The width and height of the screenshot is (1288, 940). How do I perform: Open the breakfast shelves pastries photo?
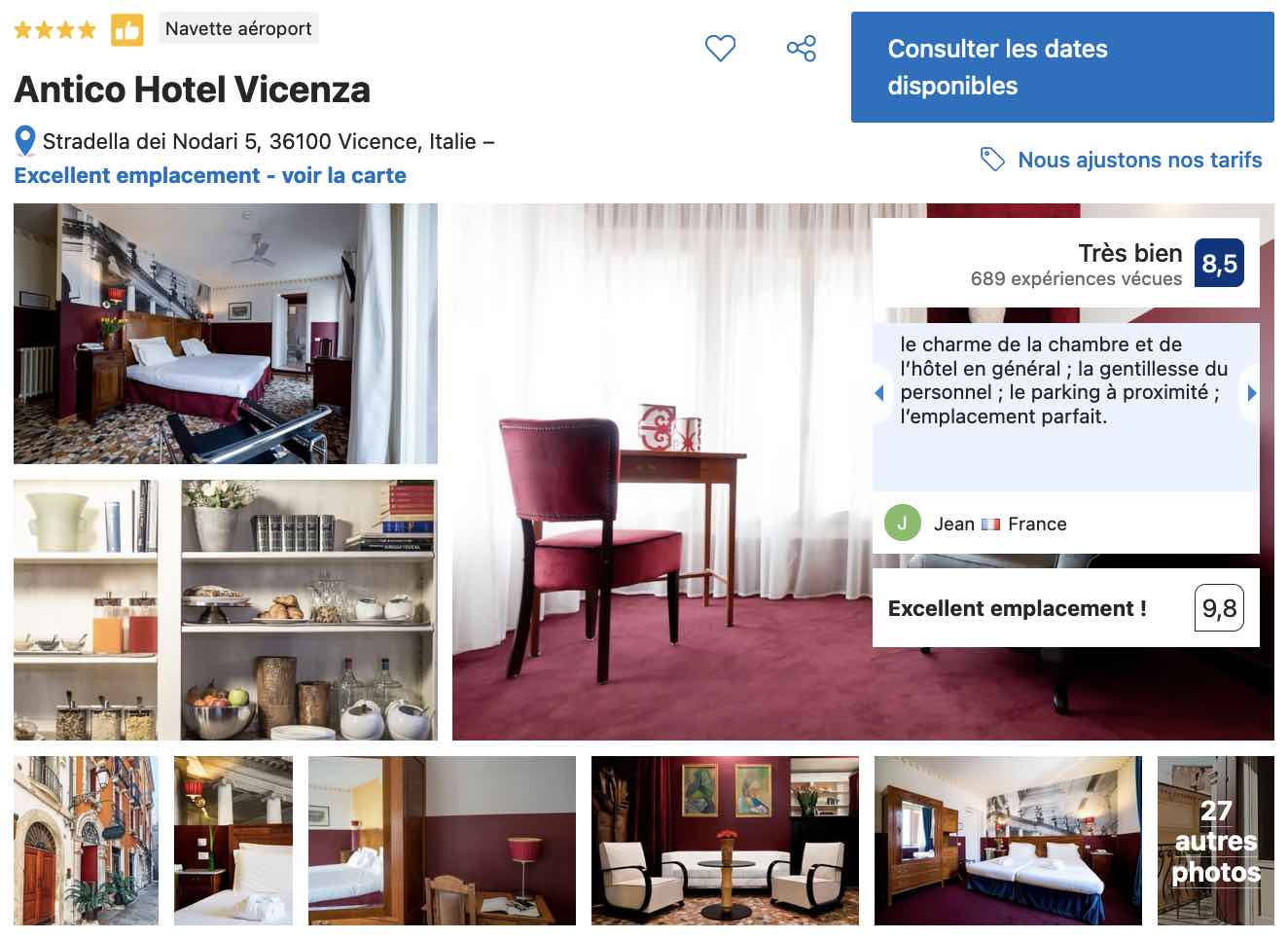(309, 610)
